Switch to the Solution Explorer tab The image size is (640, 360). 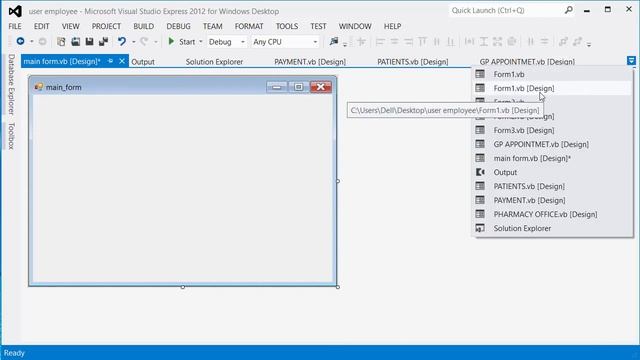click(x=214, y=62)
